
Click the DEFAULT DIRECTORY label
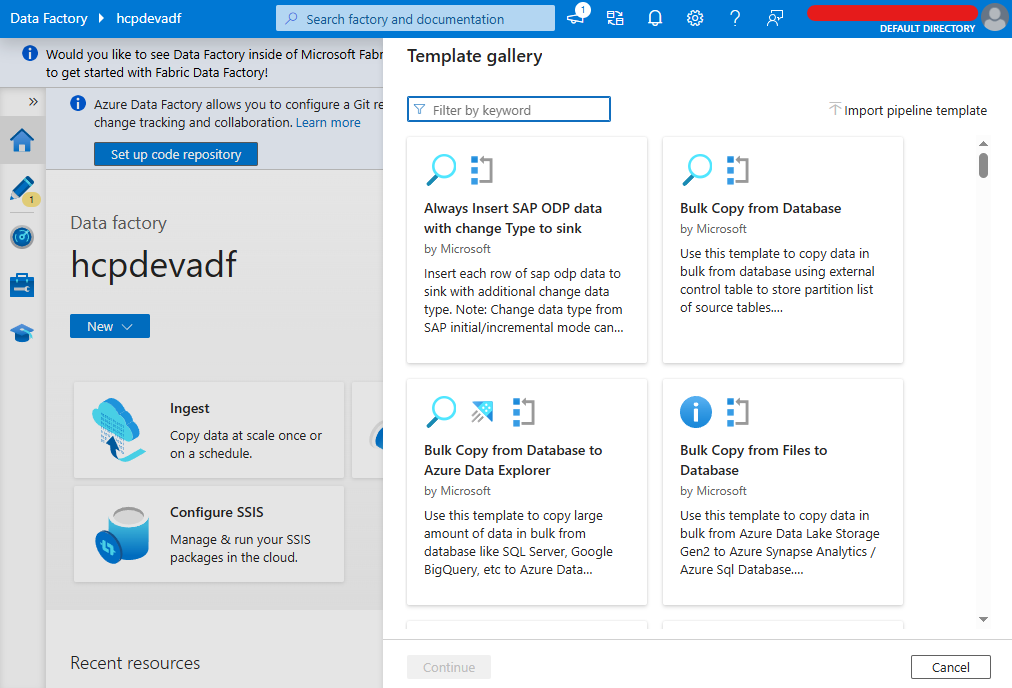click(927, 28)
